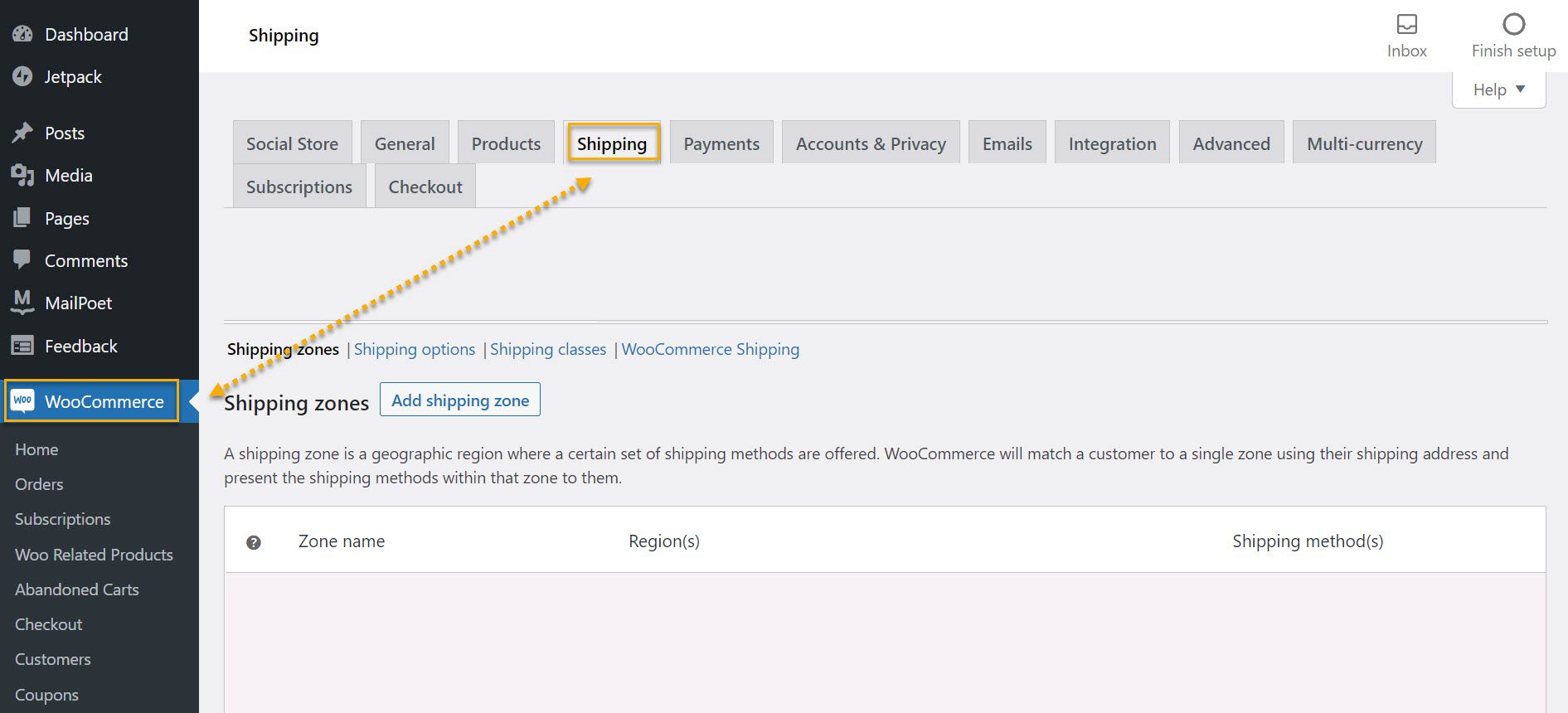Click the Shipping zones section heading
This screenshot has width=1568, height=713.
click(297, 403)
